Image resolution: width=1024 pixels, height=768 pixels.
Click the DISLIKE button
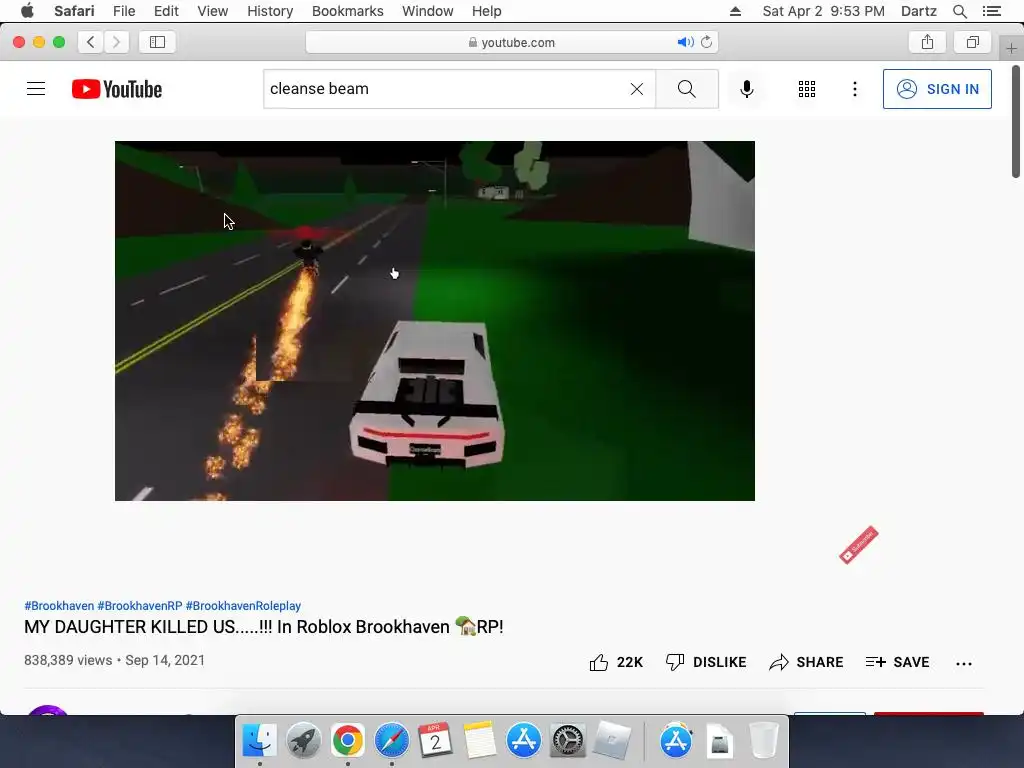point(705,662)
